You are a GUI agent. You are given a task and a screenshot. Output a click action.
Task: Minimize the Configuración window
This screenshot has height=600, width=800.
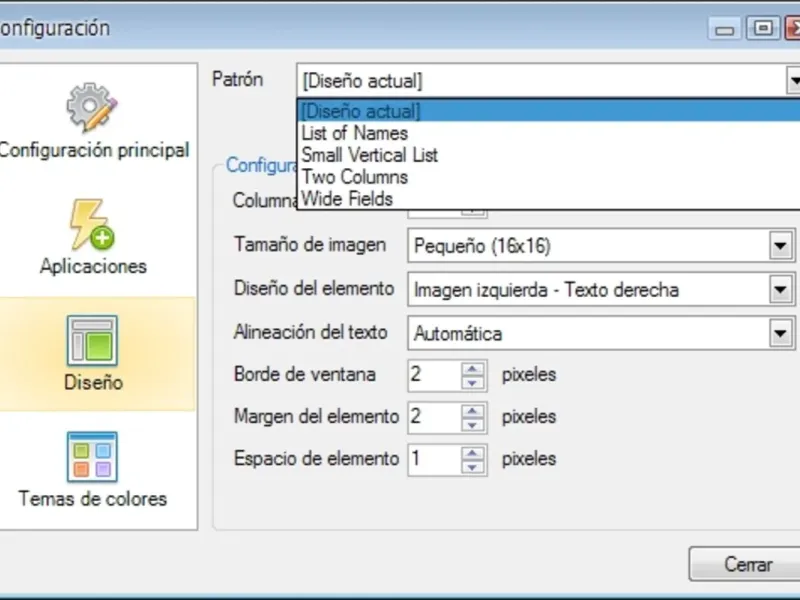coord(724,29)
